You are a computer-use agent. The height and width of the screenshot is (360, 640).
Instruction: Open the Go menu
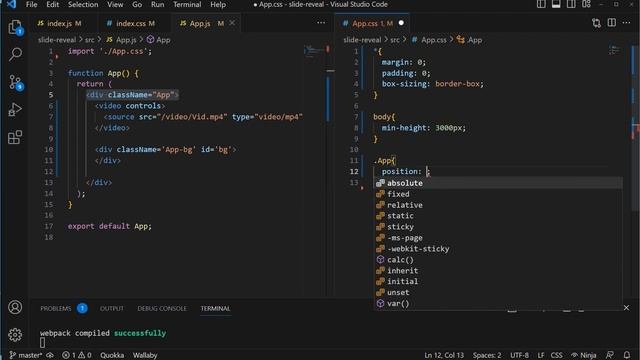coord(137,4)
